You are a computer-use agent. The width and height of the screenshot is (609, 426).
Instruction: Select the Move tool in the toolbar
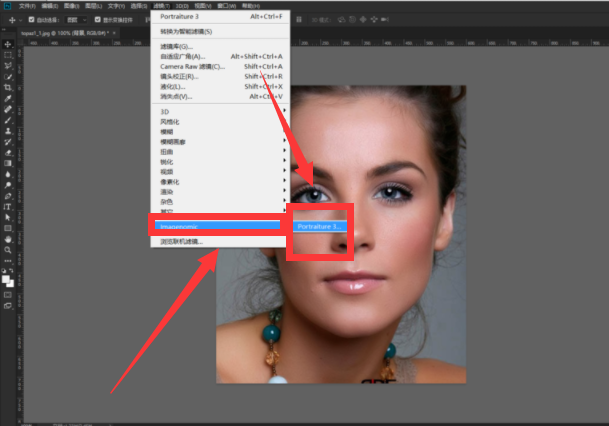click(x=8, y=44)
